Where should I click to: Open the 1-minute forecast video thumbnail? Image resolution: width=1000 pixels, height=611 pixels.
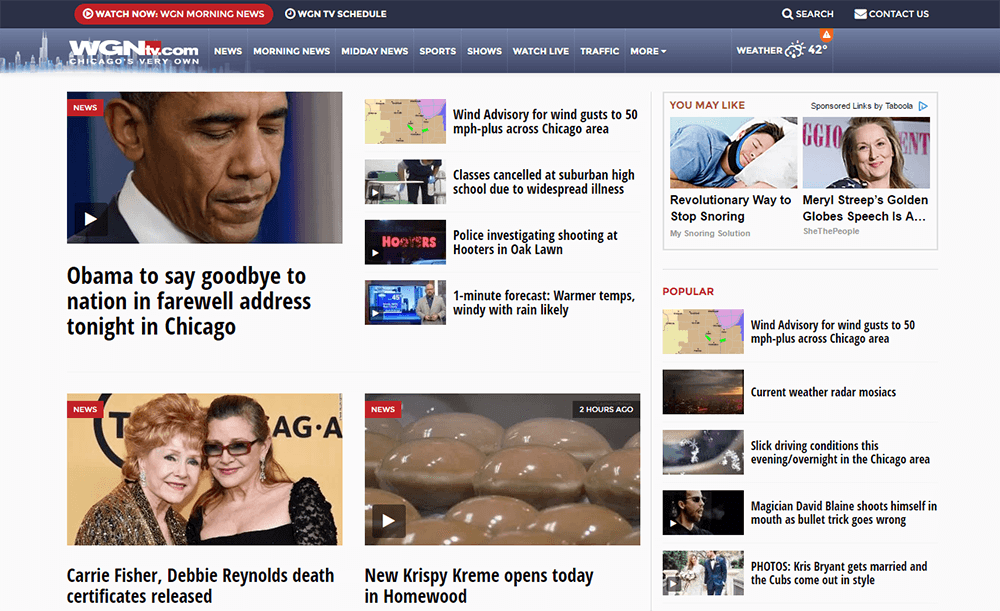point(405,302)
